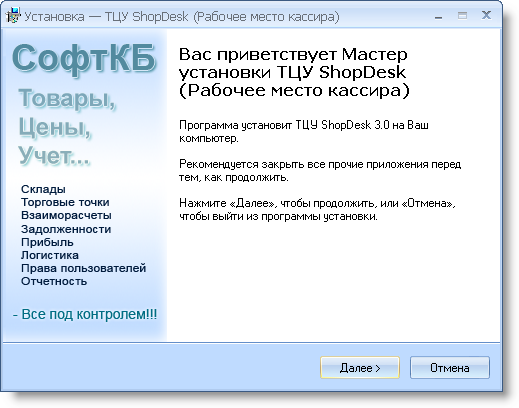
Task: Minimize the setup wizard window
Action: (x=439, y=16)
